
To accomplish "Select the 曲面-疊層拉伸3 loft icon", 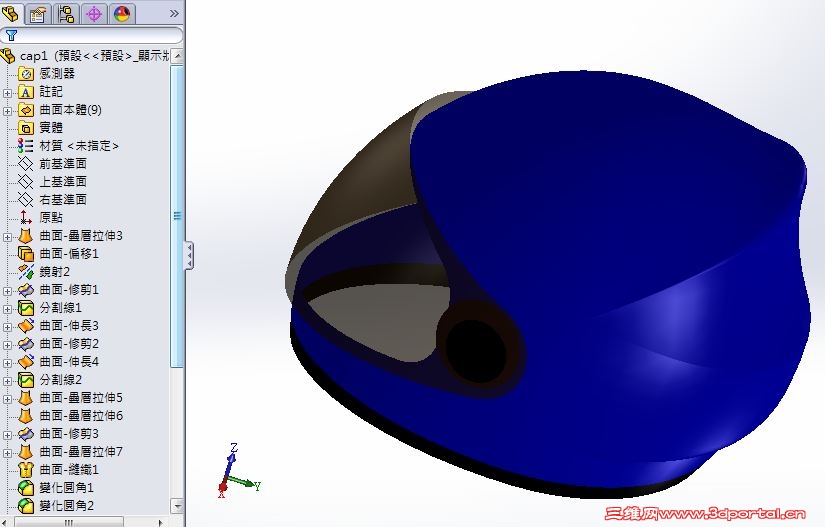I will point(26,236).
